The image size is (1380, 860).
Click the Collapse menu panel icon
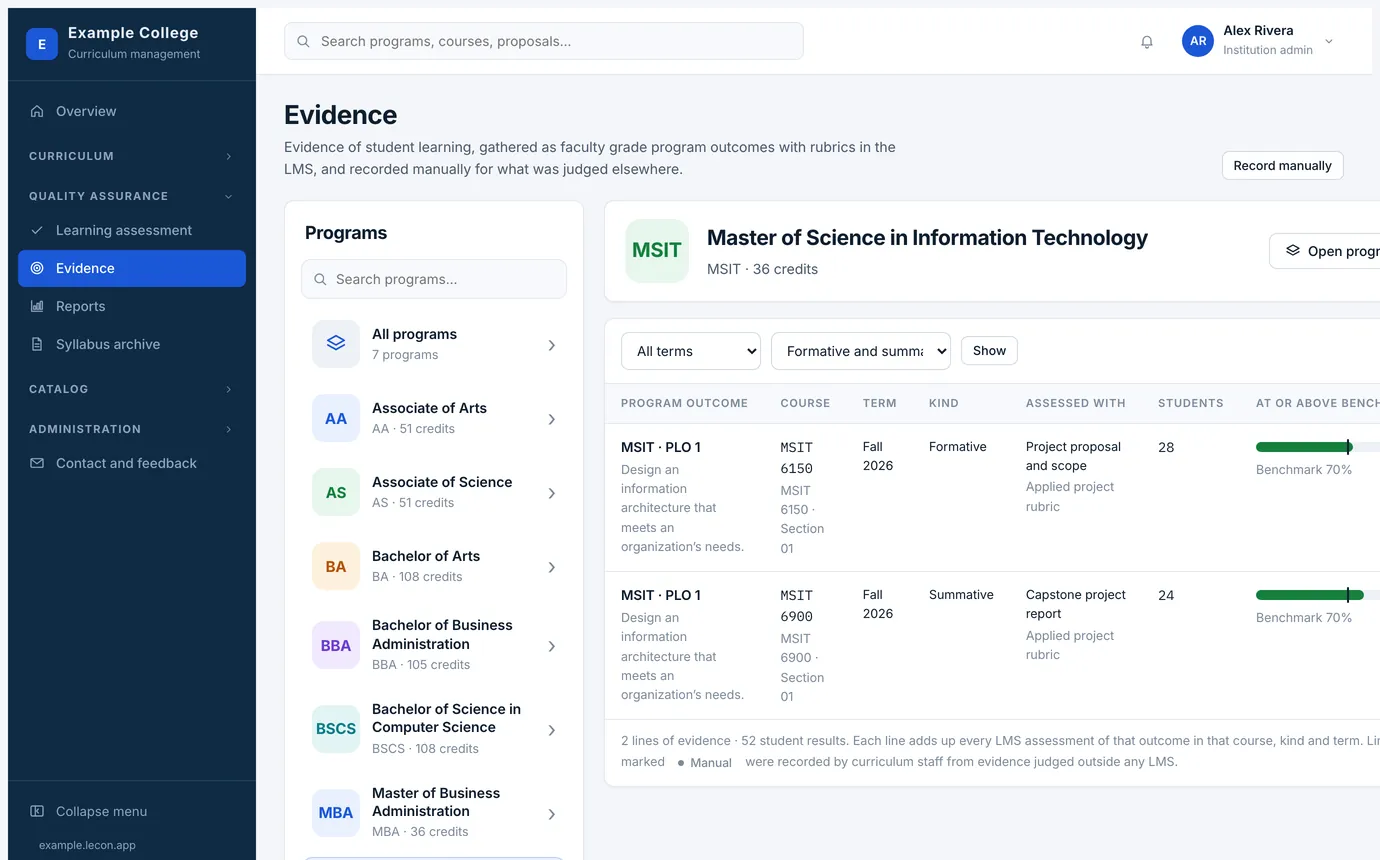coord(37,811)
